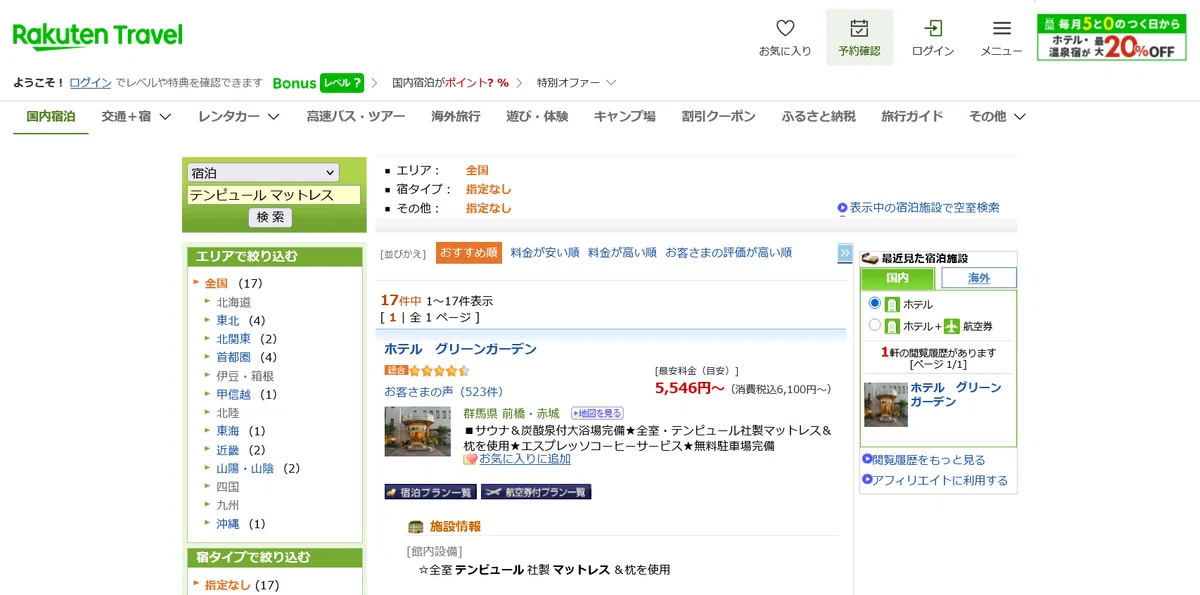Select 指定なし in 宿タイプ filter

(228, 585)
